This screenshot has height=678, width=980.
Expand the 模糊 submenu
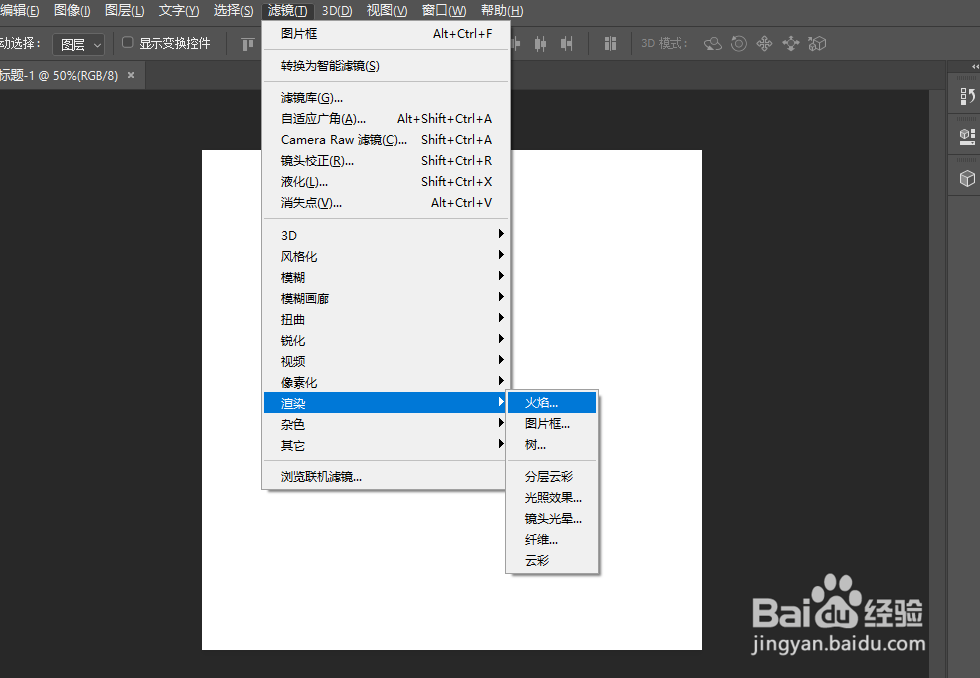(386, 277)
